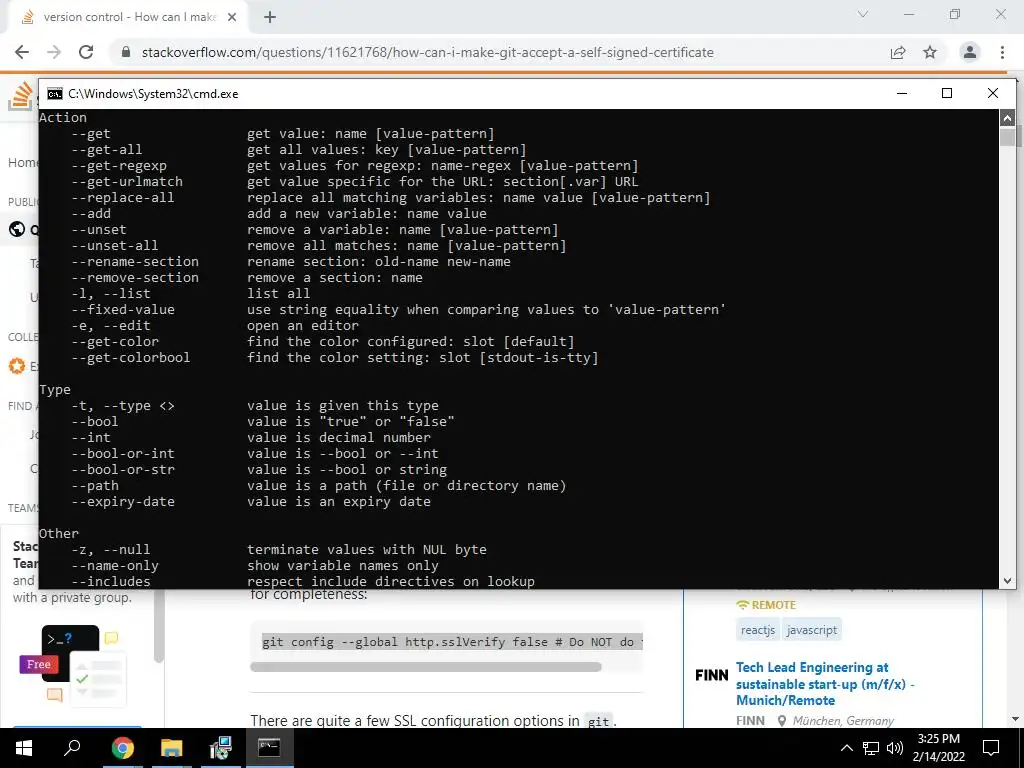Viewport: 1024px width, 768px height.
Task: Bookmark this page with the star icon
Action: (930, 52)
